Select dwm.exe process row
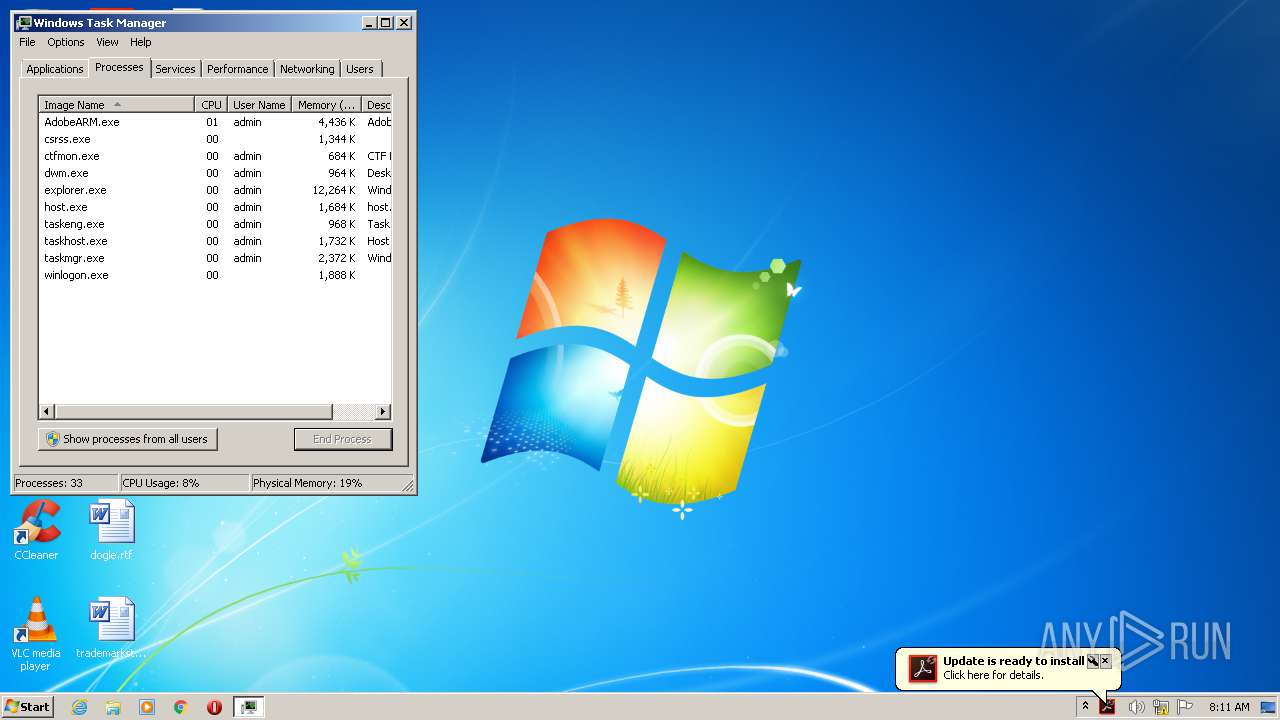This screenshot has width=1280, height=720. (x=215, y=173)
